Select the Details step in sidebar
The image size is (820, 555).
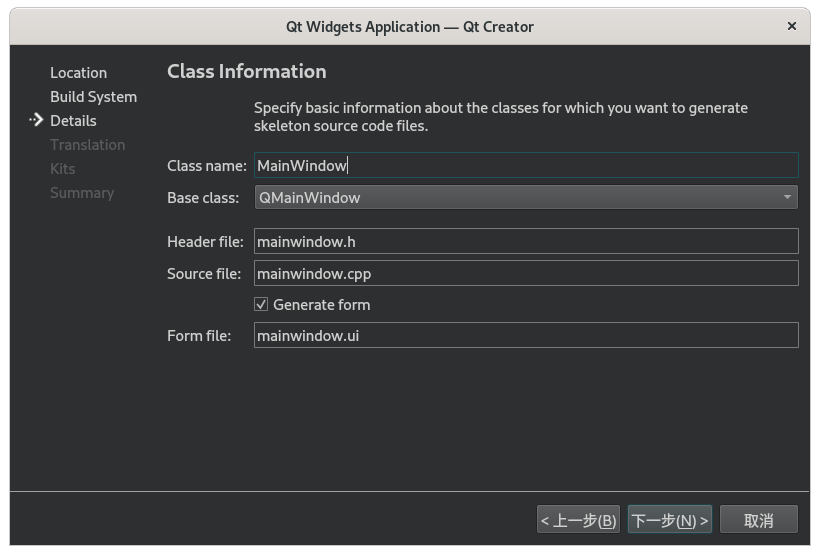coord(73,121)
